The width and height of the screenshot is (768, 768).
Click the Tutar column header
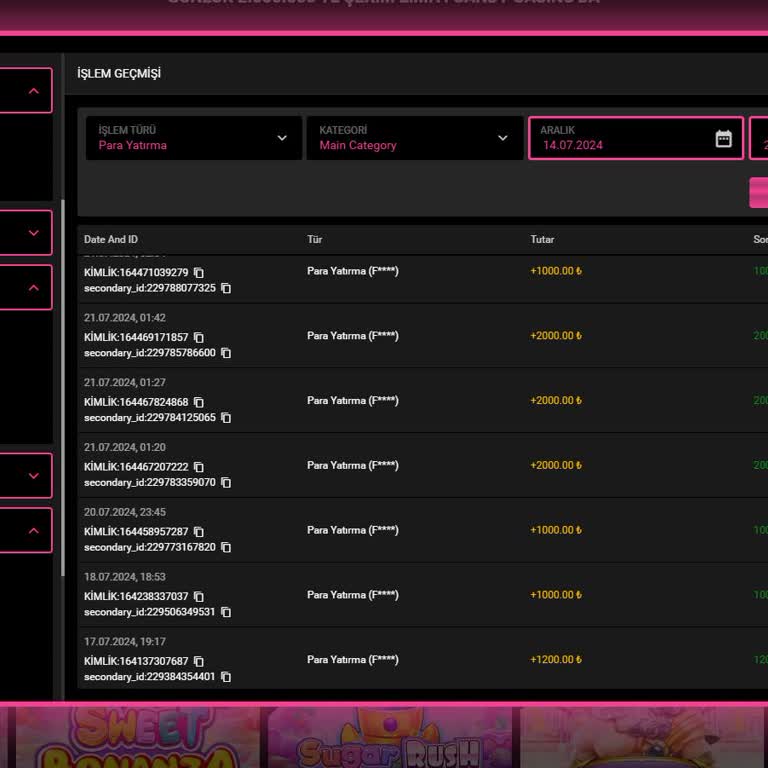tap(542, 240)
